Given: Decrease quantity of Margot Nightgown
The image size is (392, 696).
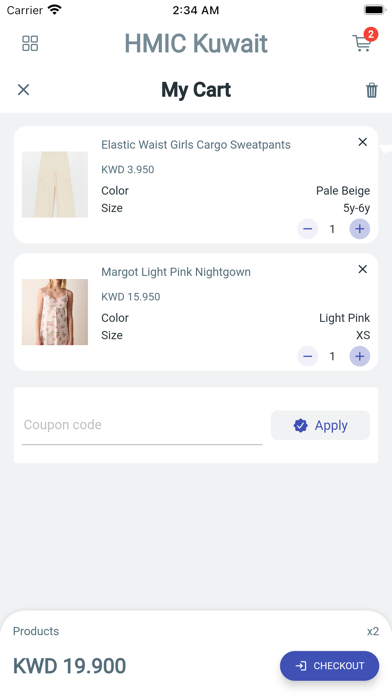Looking at the screenshot, I should tap(308, 356).
